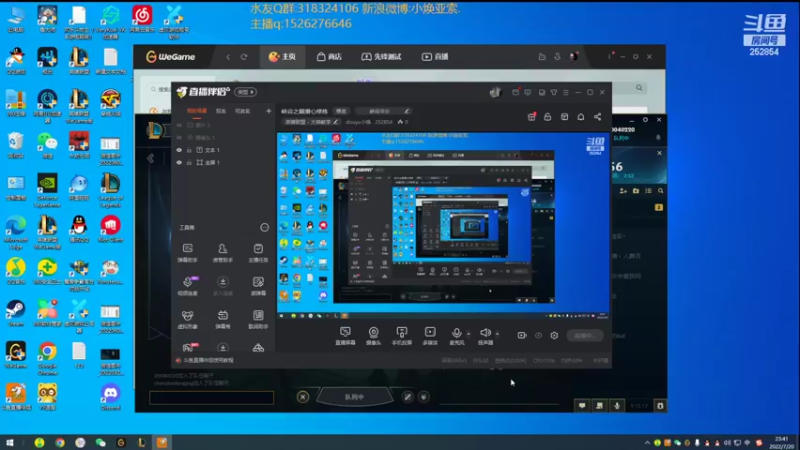800x450 pixels.
Task: Open WeGame 主页 tab
Action: [282, 57]
